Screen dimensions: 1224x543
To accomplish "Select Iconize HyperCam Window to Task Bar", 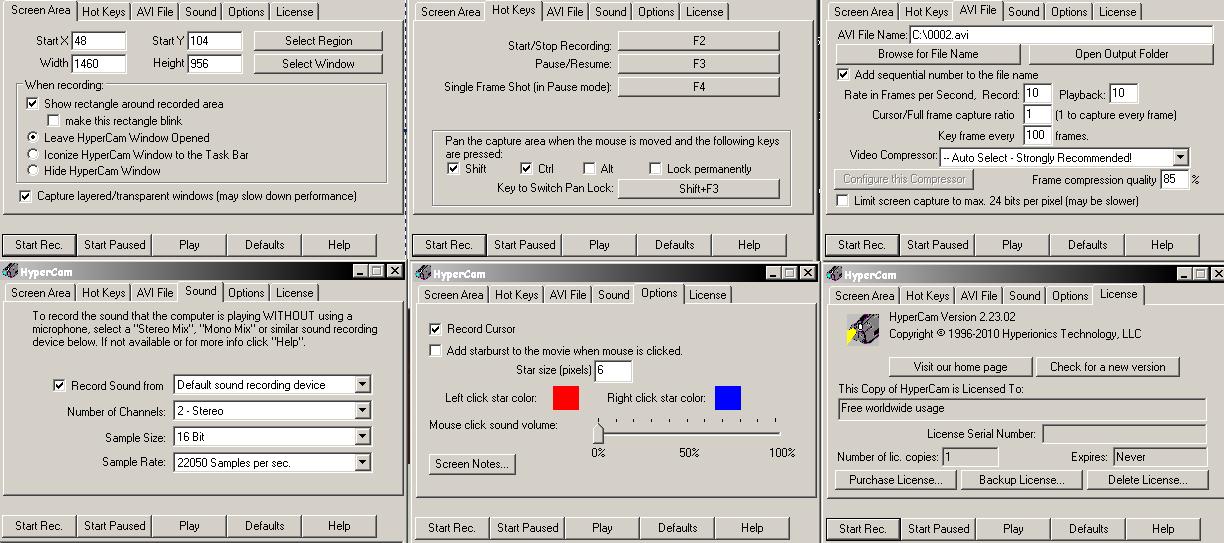I will [x=33, y=155].
